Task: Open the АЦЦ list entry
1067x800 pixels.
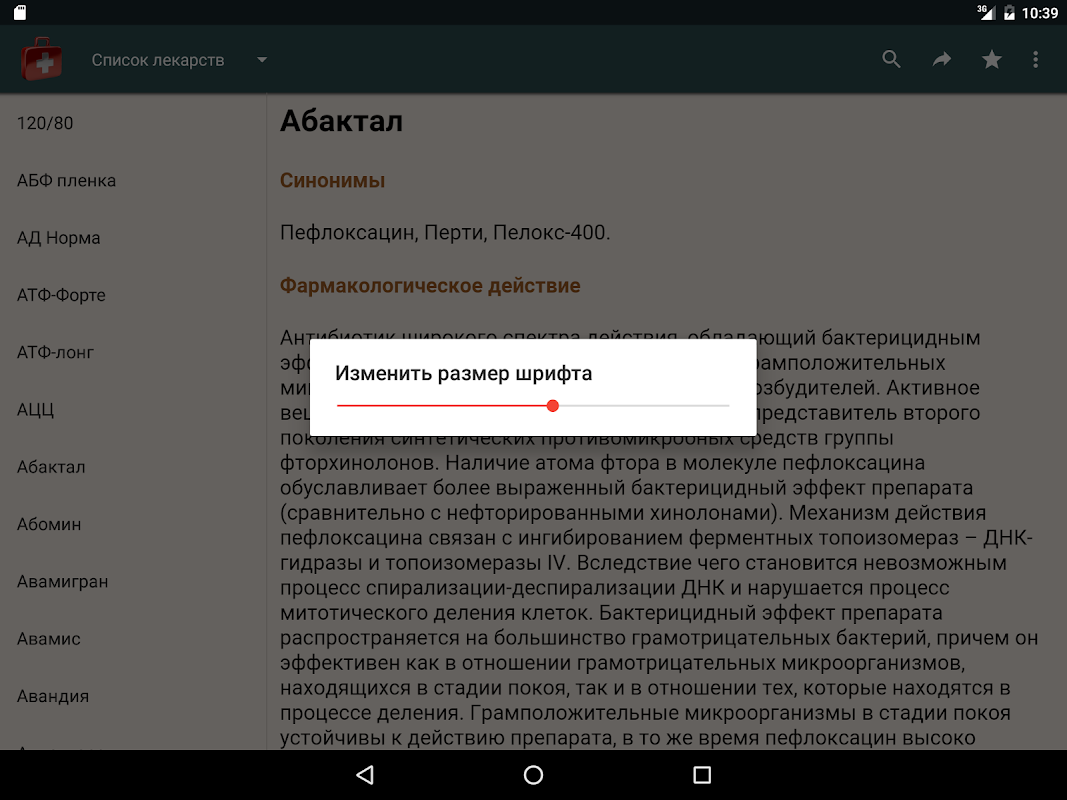Action: (133, 410)
